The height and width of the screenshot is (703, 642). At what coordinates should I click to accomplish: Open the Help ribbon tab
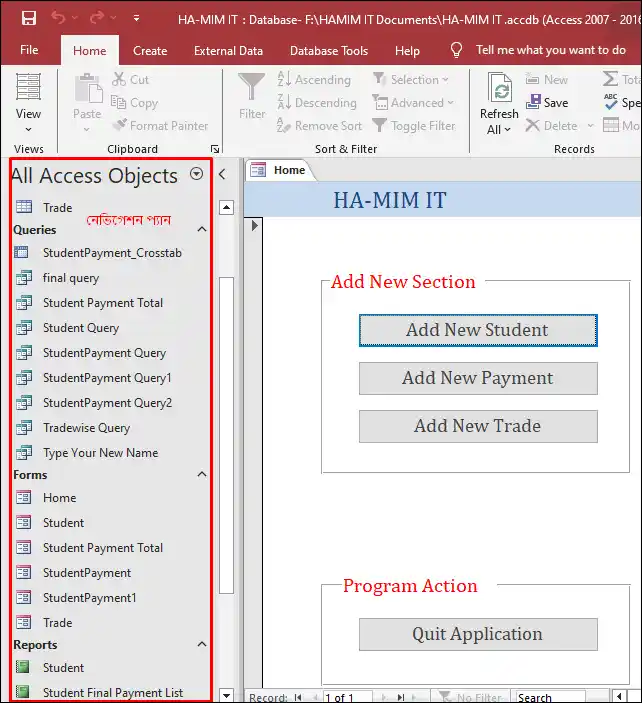tap(407, 51)
